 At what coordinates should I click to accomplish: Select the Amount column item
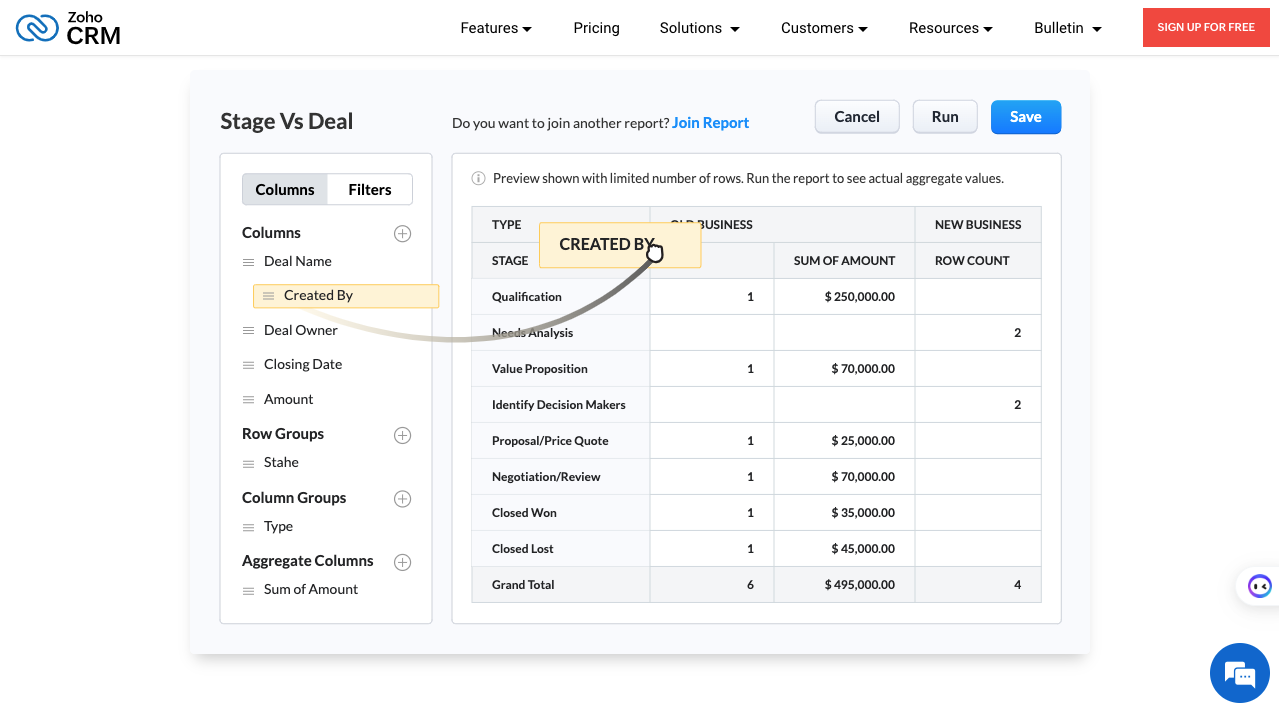coord(289,400)
